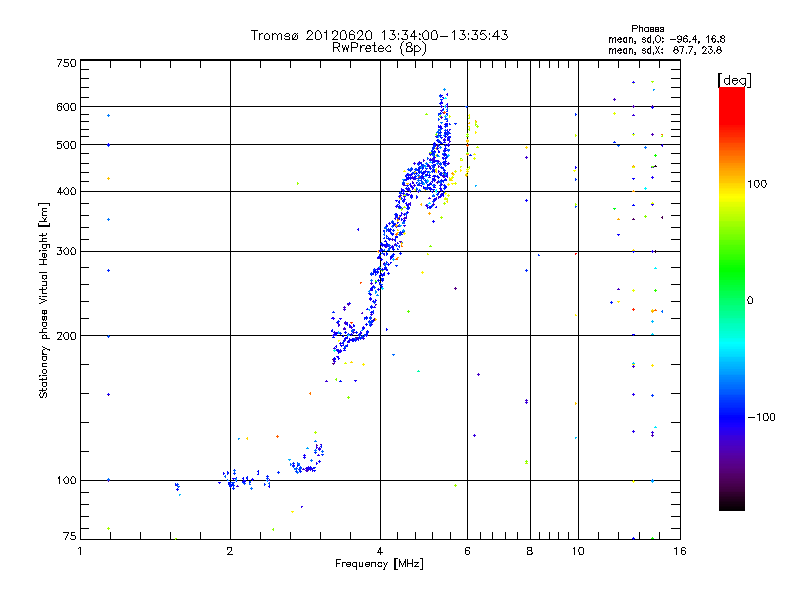The width and height of the screenshot is (800, 600).
Task: Click the y-axis tick label '600'
Action: coord(66,107)
